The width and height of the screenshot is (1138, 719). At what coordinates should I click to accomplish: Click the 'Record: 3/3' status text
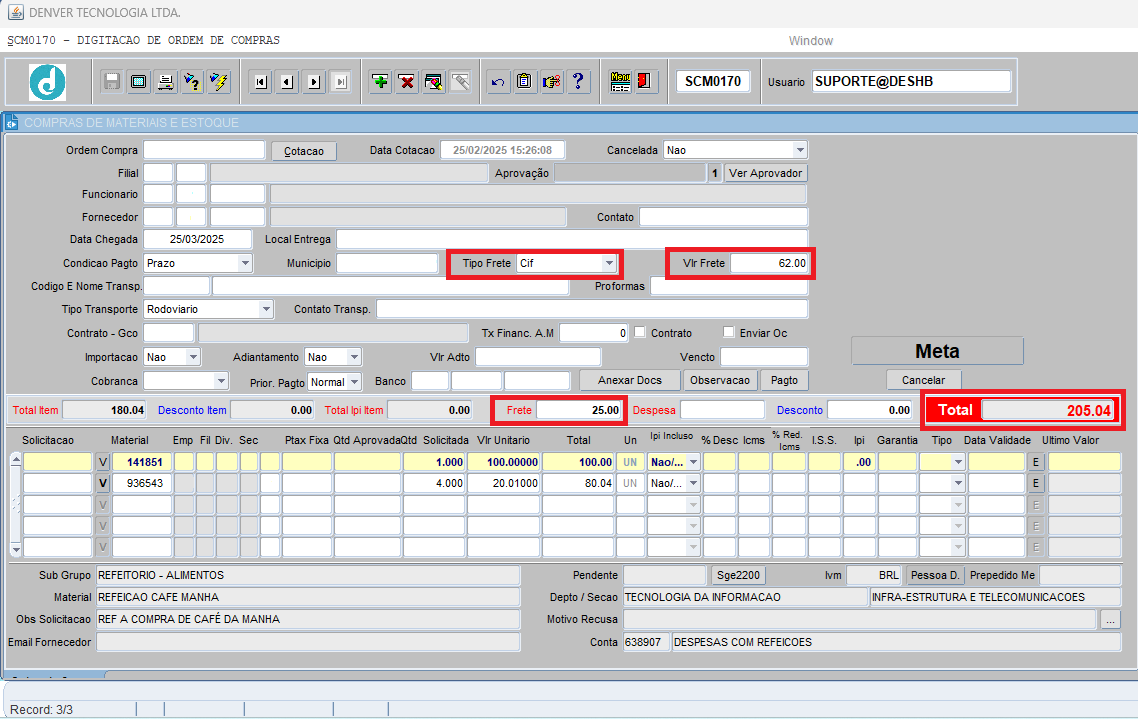[41, 710]
